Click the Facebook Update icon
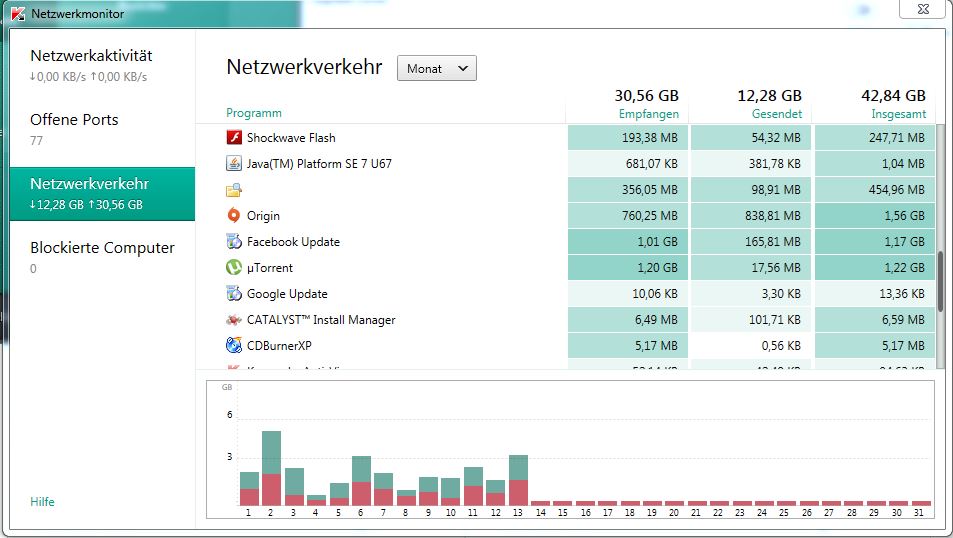The image size is (953, 538). [234, 241]
